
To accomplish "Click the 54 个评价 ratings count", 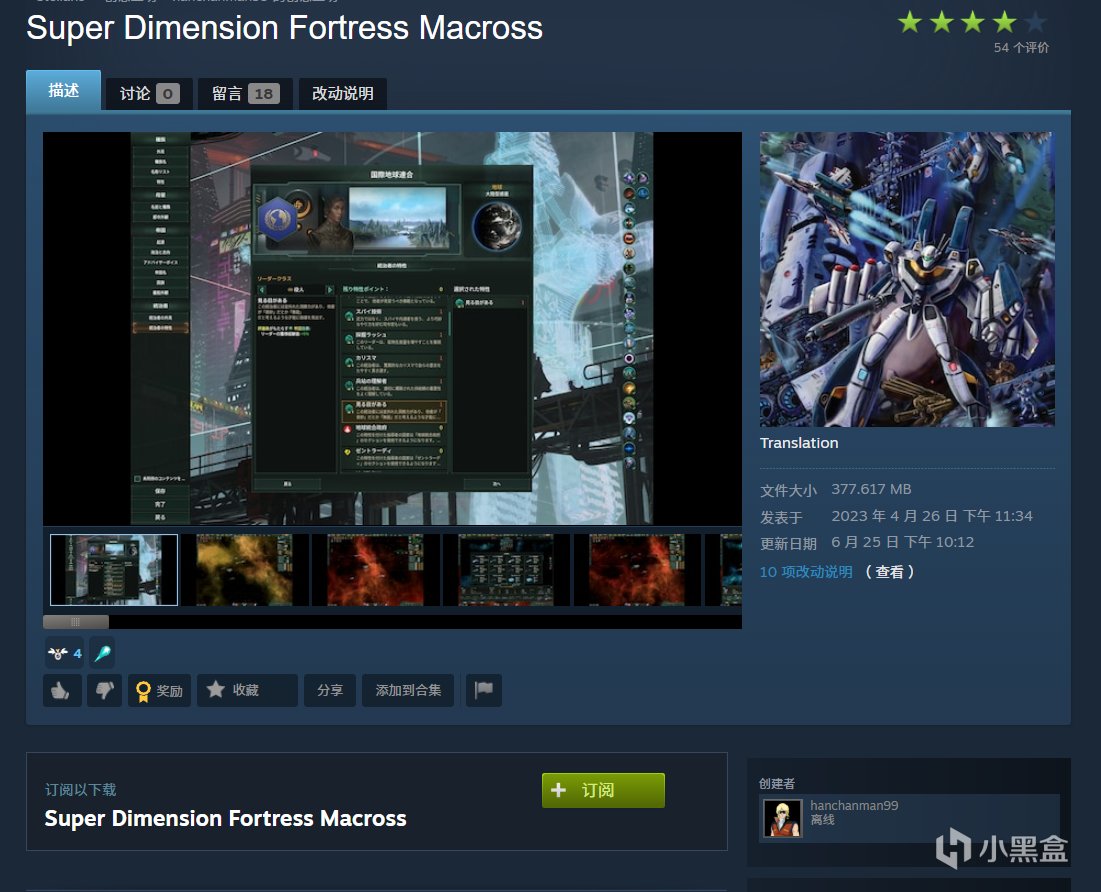I will pyautogui.click(x=1021, y=48).
